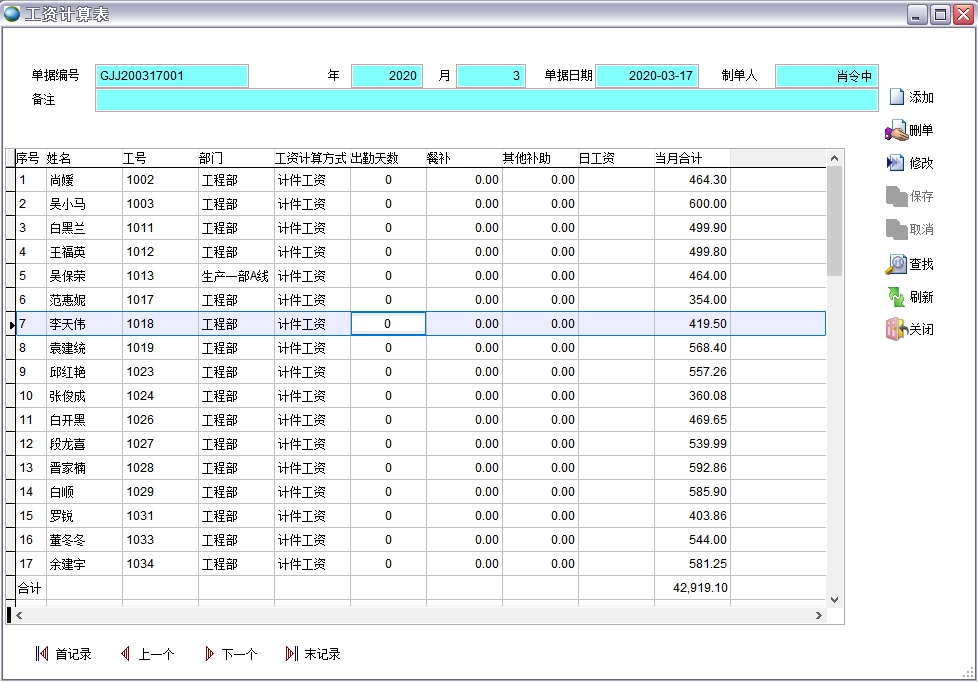The width and height of the screenshot is (978, 682).
Task: Open the 查找 (Search) function
Action: [913, 263]
